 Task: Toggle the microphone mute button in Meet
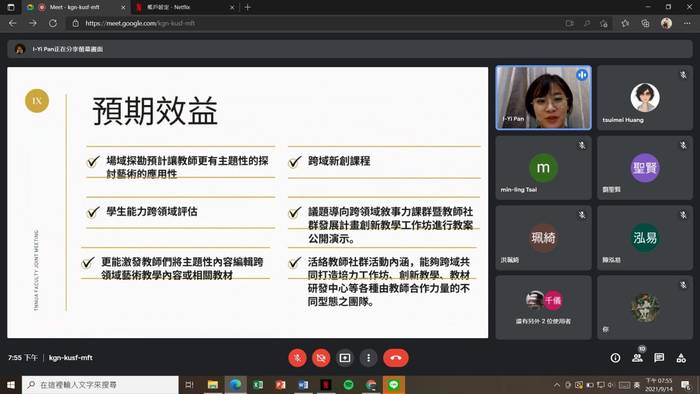(x=297, y=358)
